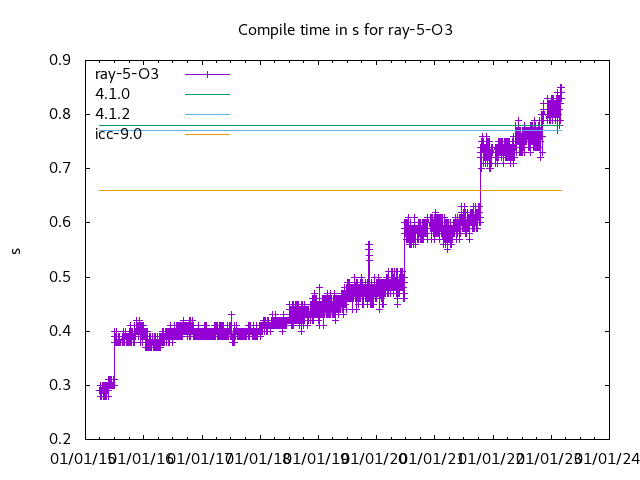Image resolution: width=640 pixels, height=480 pixels.
Task: Select the ray-5-O3 legend label
Action: point(126,74)
